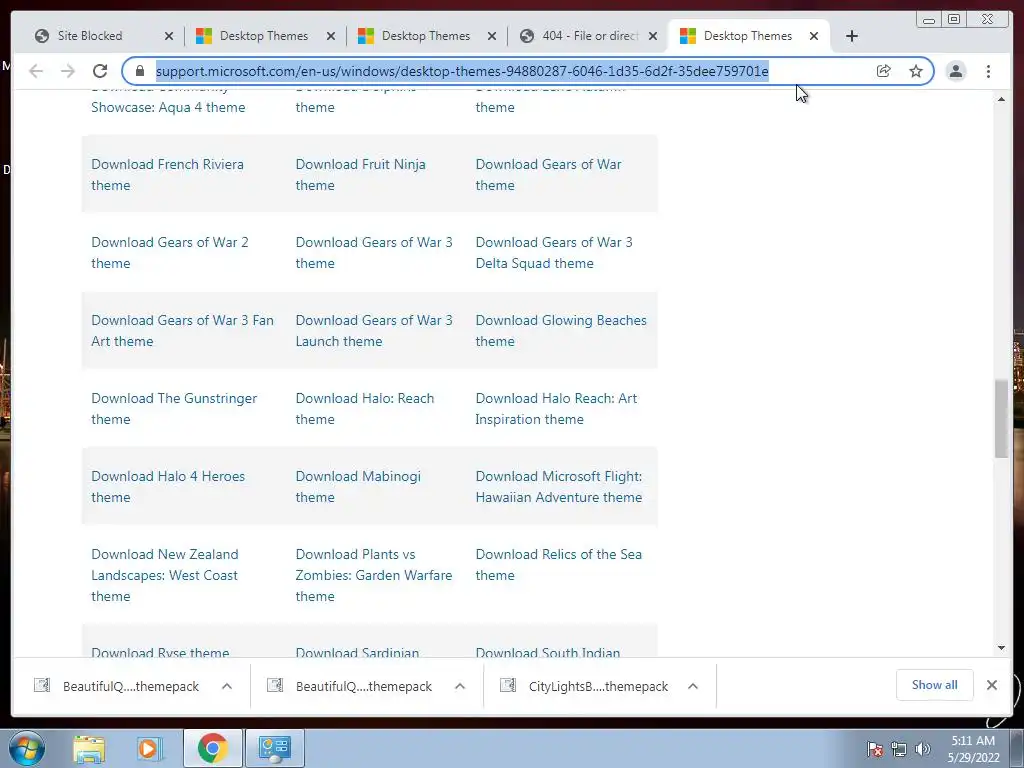Open Download The Gunstringer theme link
Viewport: 1024px width, 768px height.
(x=174, y=408)
